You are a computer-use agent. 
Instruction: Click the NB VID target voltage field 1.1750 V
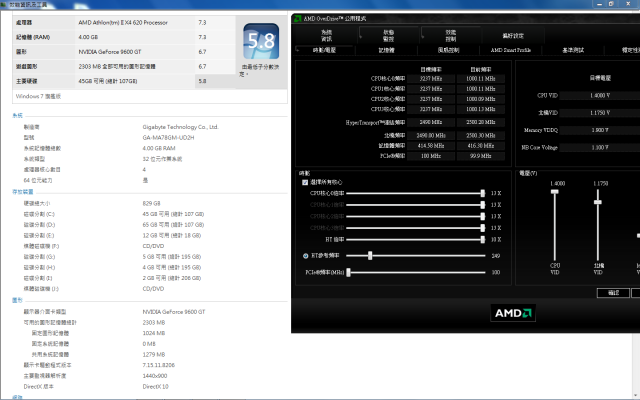[600, 113]
